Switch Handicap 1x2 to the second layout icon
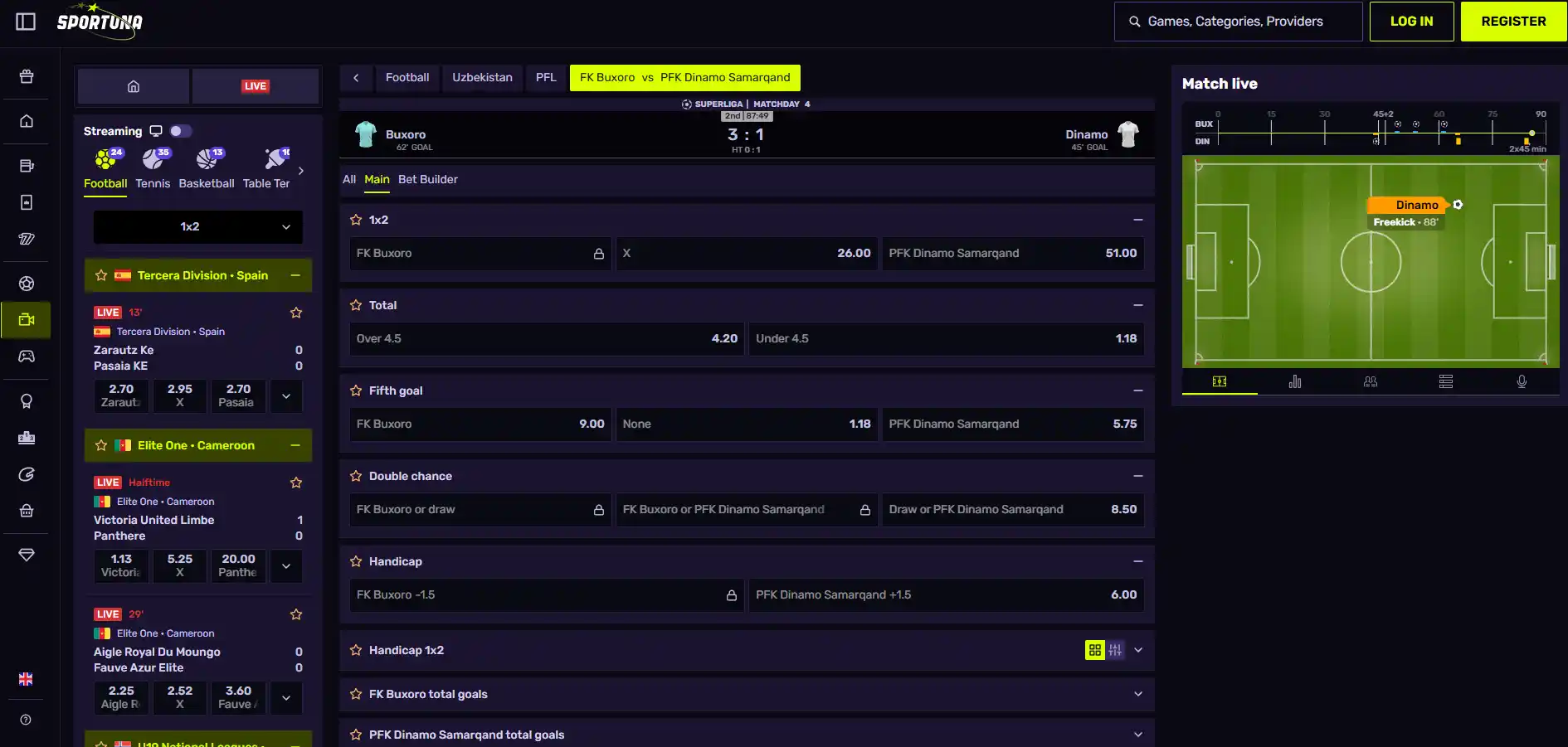The height and width of the screenshot is (747, 1568). 1115,650
